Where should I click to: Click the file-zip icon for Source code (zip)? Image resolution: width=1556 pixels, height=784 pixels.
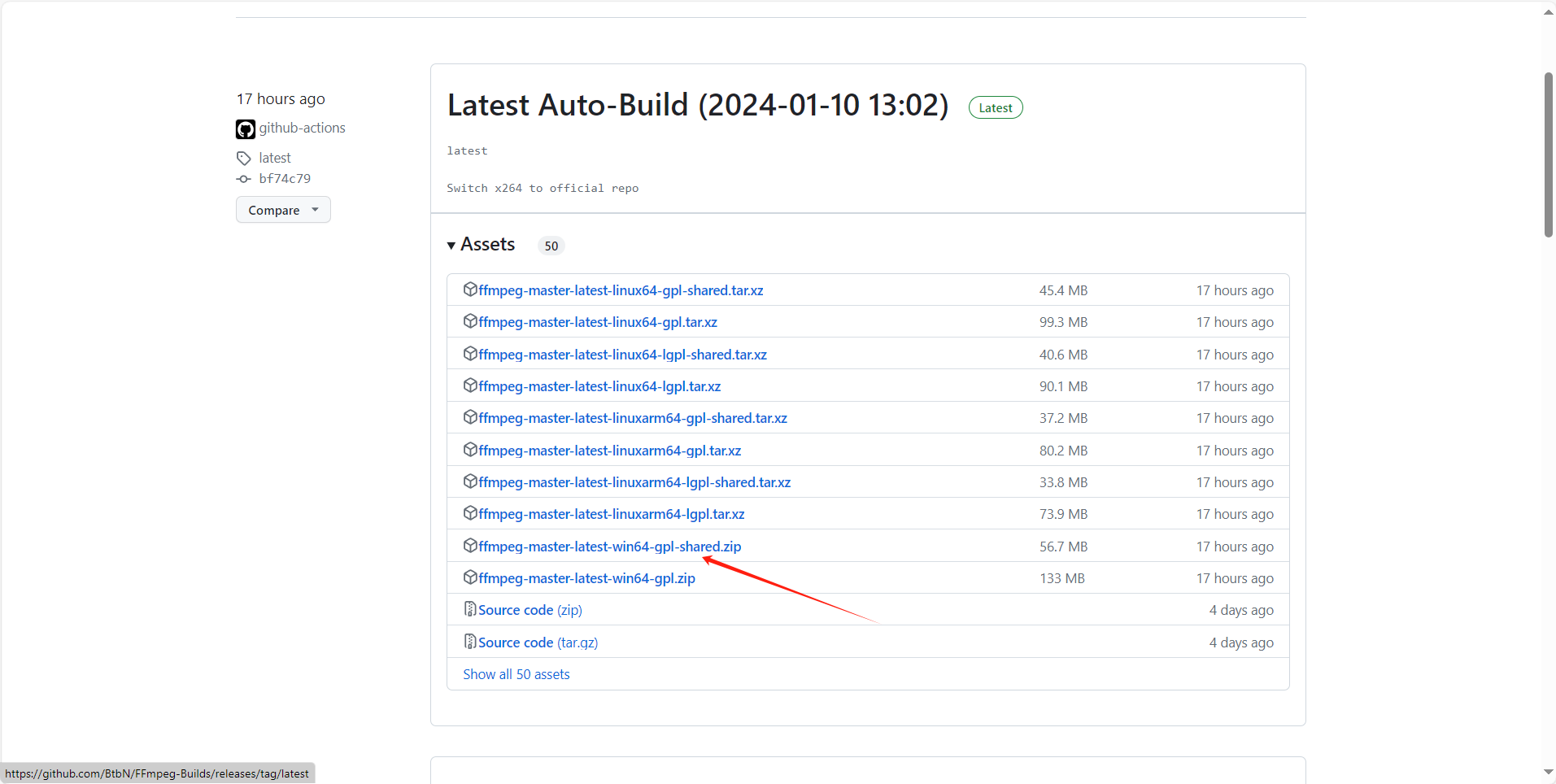(x=470, y=609)
